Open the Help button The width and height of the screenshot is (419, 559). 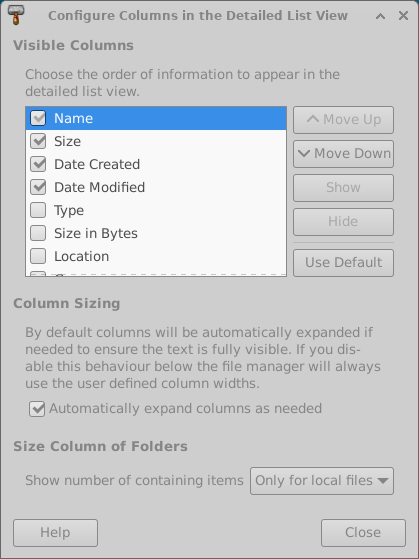coord(55,533)
